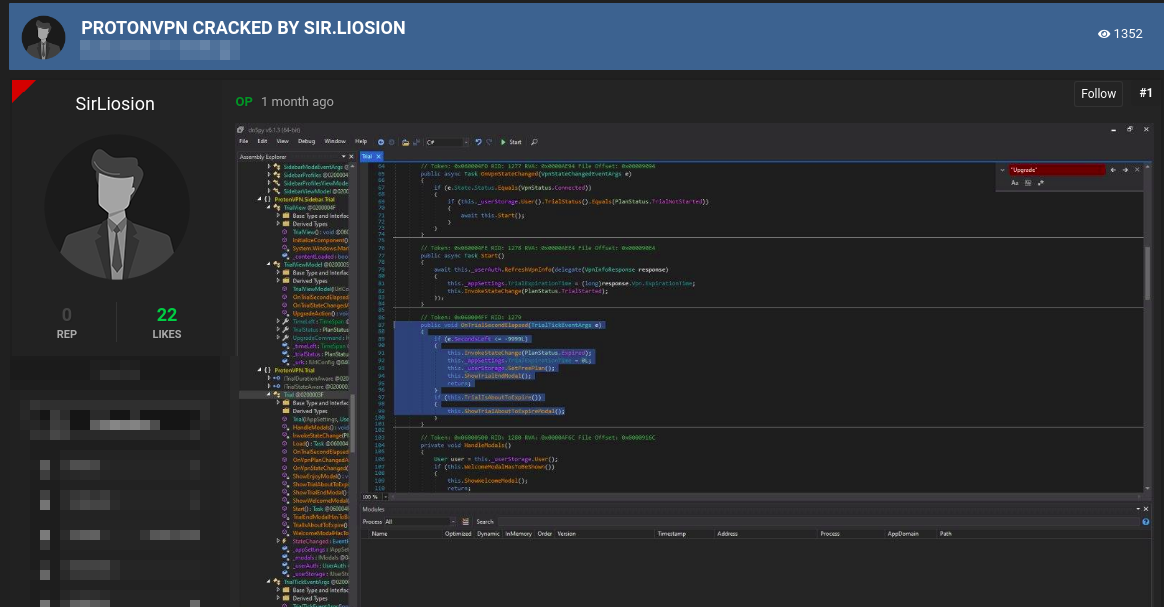1164x607 pixels.
Task: Click the Follow button on the post
Action: pyautogui.click(x=1098, y=93)
